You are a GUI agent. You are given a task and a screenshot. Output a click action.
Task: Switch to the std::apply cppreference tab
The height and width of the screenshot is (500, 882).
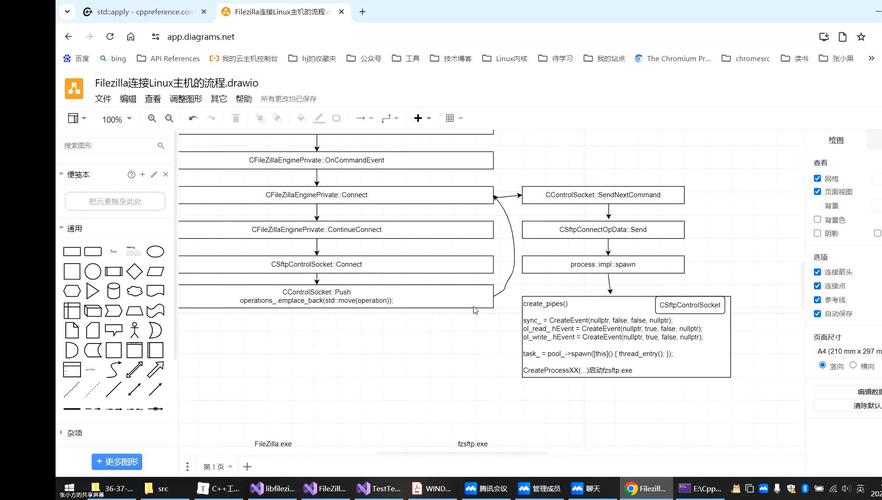[144, 11]
